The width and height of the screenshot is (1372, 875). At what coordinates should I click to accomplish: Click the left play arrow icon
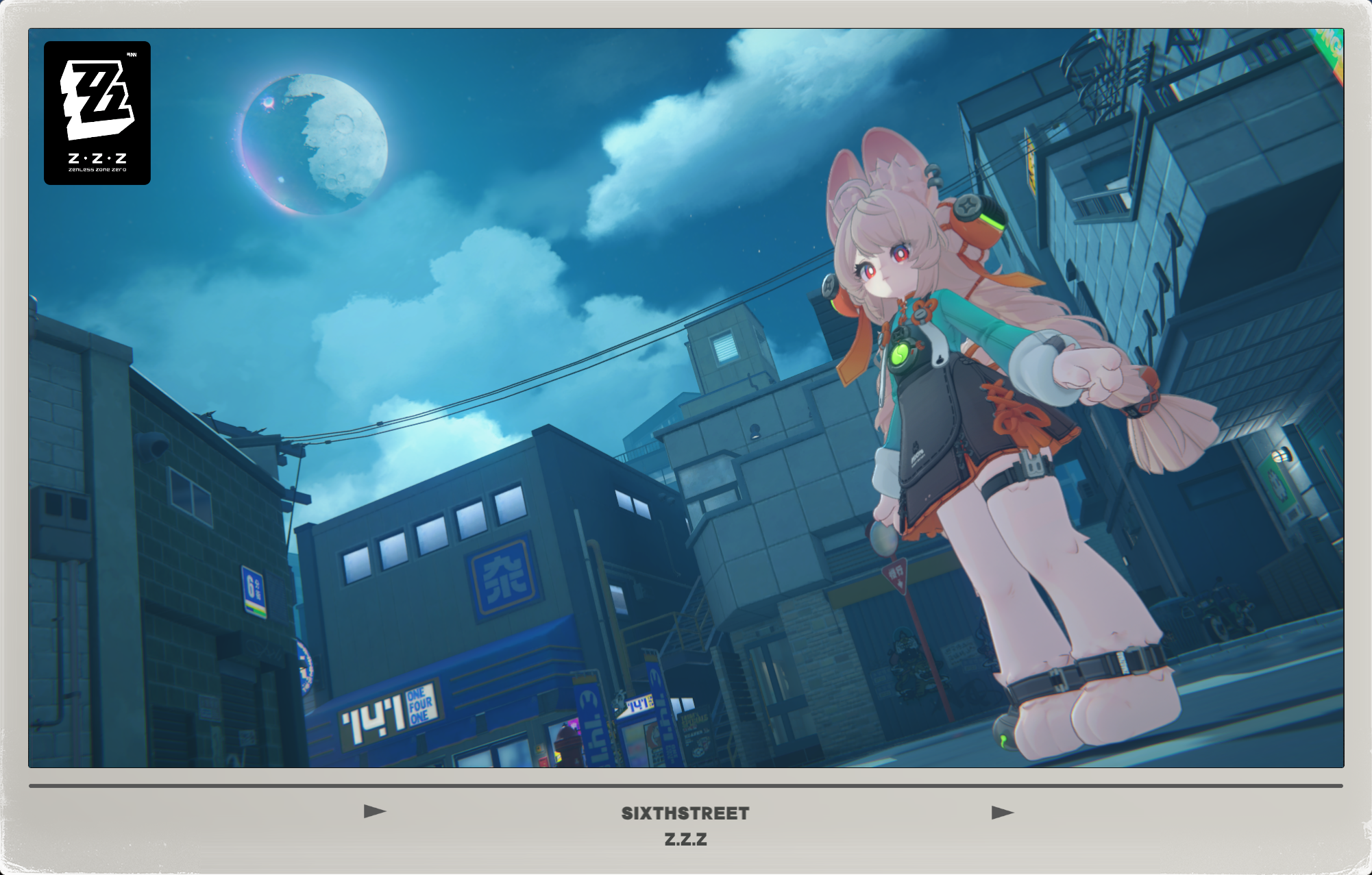(x=375, y=811)
